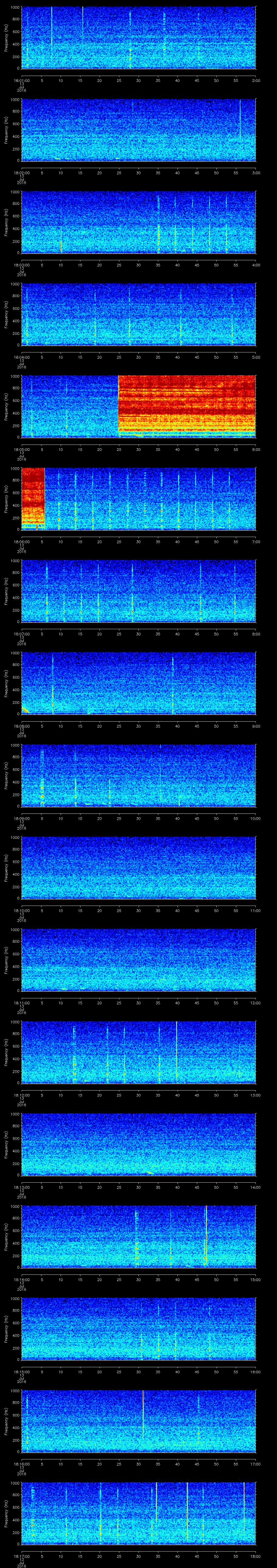Select the spectrogram panel starting at 18:02:00
The width and height of the screenshot is (277, 1568).
[x=138, y=130]
